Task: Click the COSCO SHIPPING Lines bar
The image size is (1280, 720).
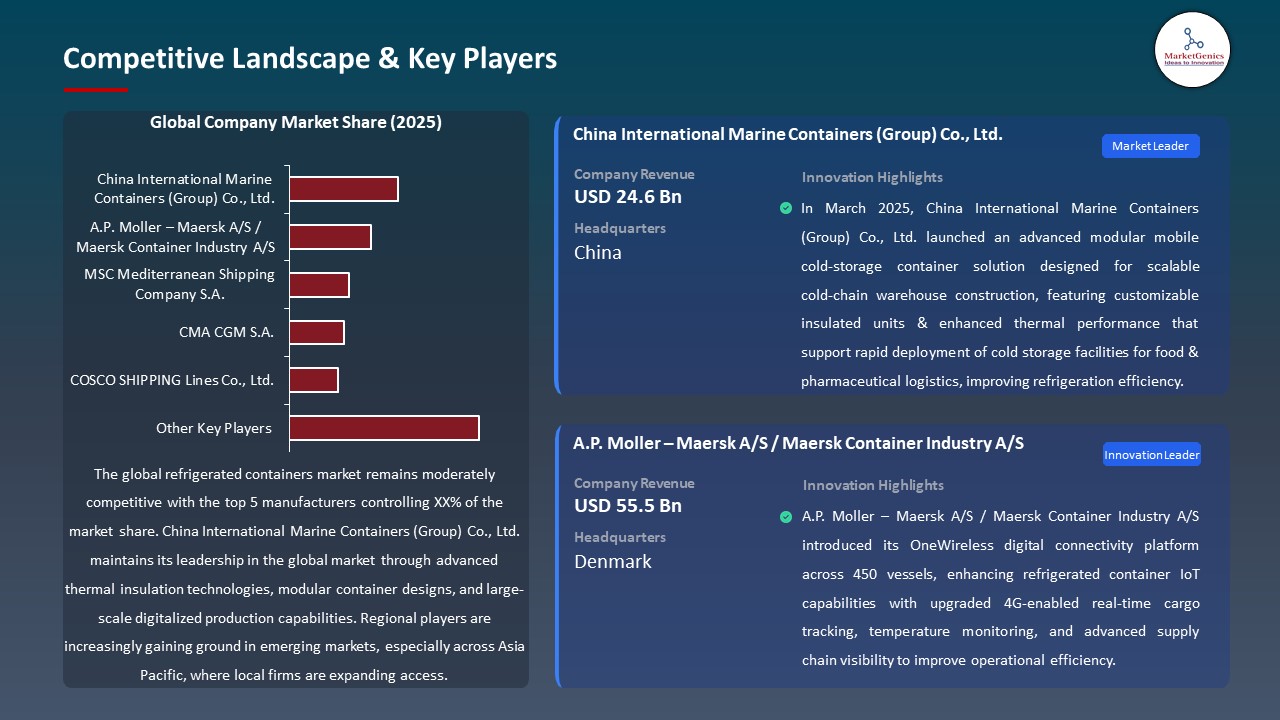Action: [314, 380]
